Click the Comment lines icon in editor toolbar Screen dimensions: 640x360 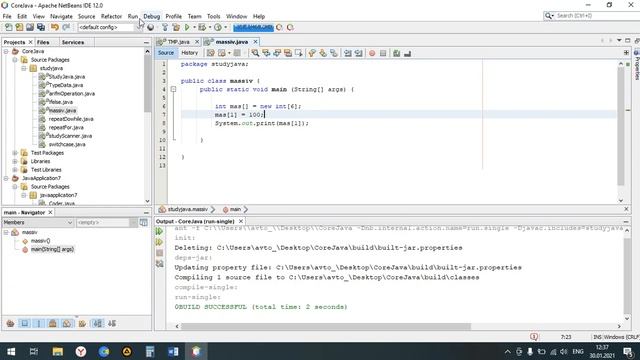tap(396, 53)
